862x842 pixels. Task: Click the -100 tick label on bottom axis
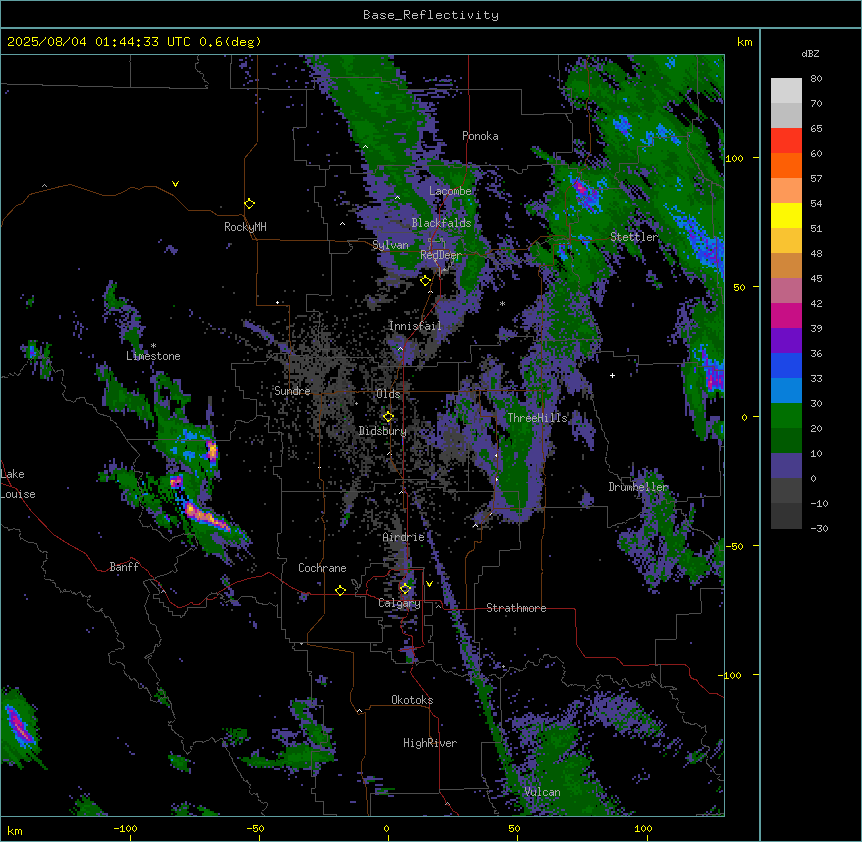click(125, 828)
